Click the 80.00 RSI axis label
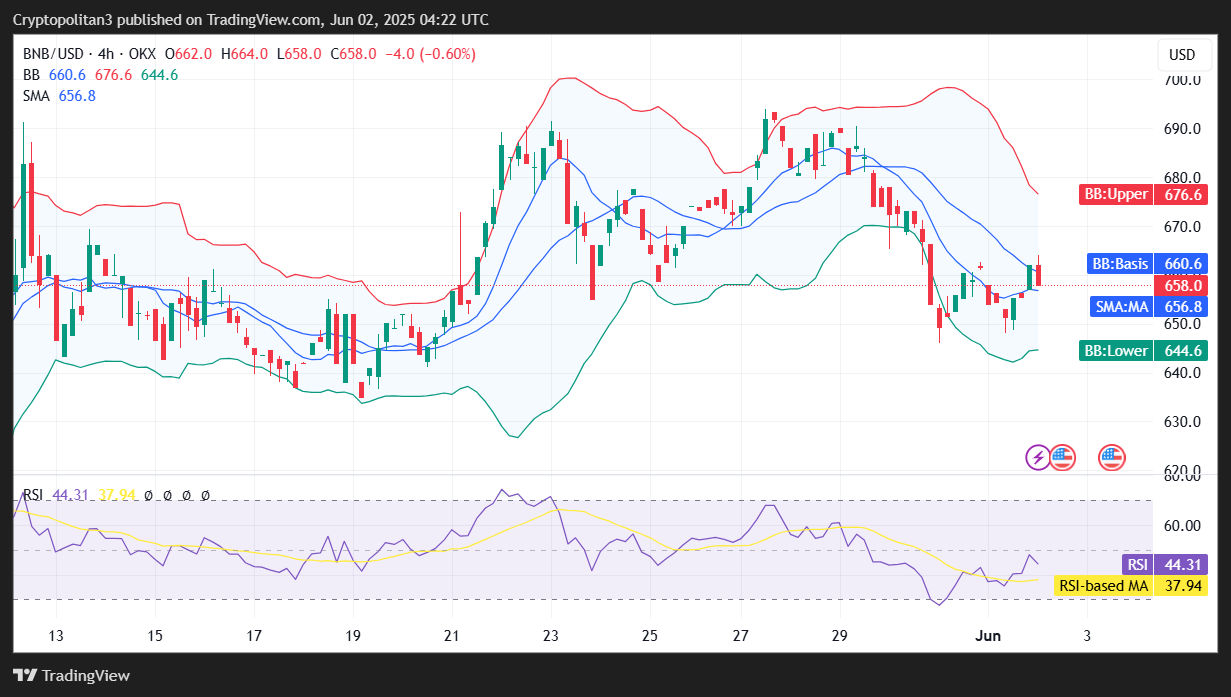The width and height of the screenshot is (1231, 697). (1182, 478)
